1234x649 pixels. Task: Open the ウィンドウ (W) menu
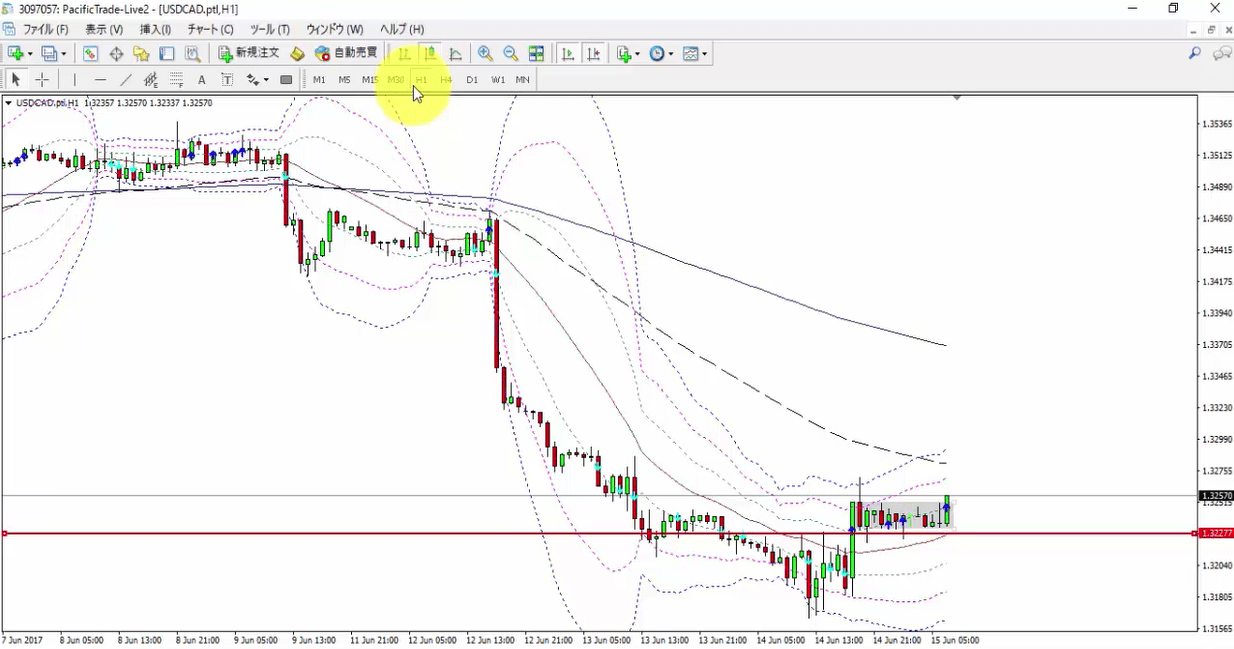click(335, 29)
